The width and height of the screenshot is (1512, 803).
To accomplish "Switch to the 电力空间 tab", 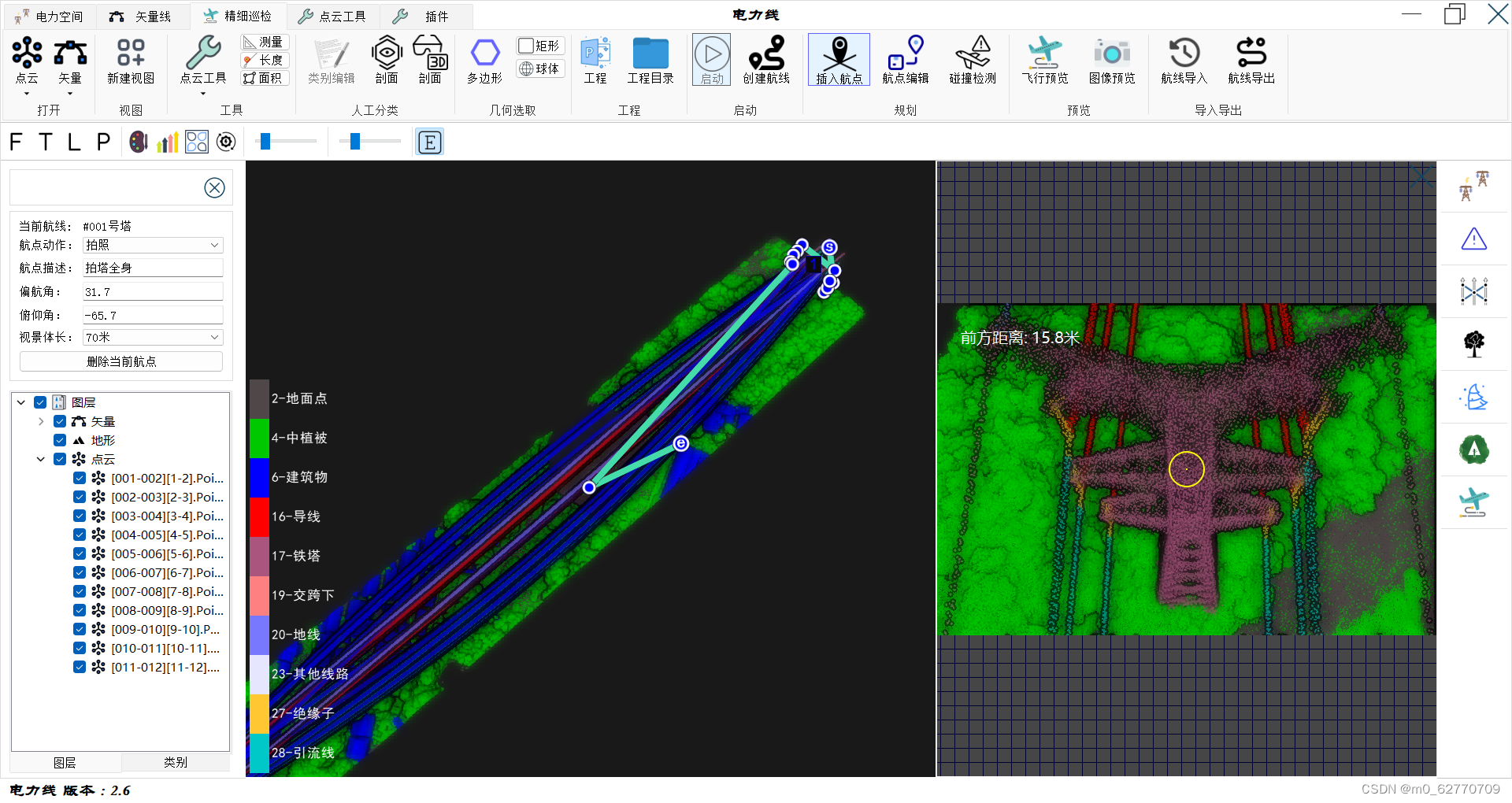I will 49,16.
